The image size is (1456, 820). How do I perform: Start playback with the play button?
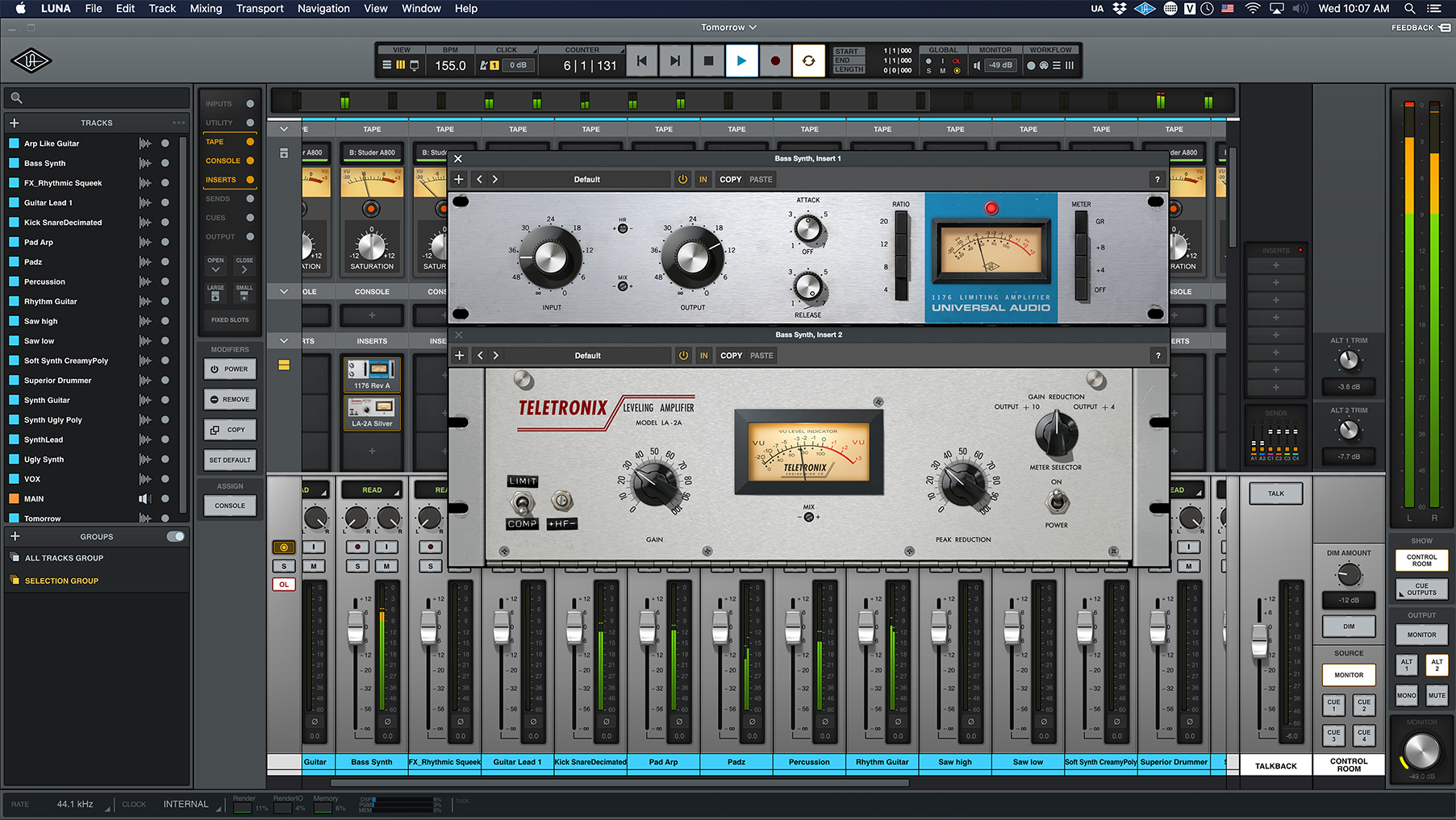coord(741,60)
